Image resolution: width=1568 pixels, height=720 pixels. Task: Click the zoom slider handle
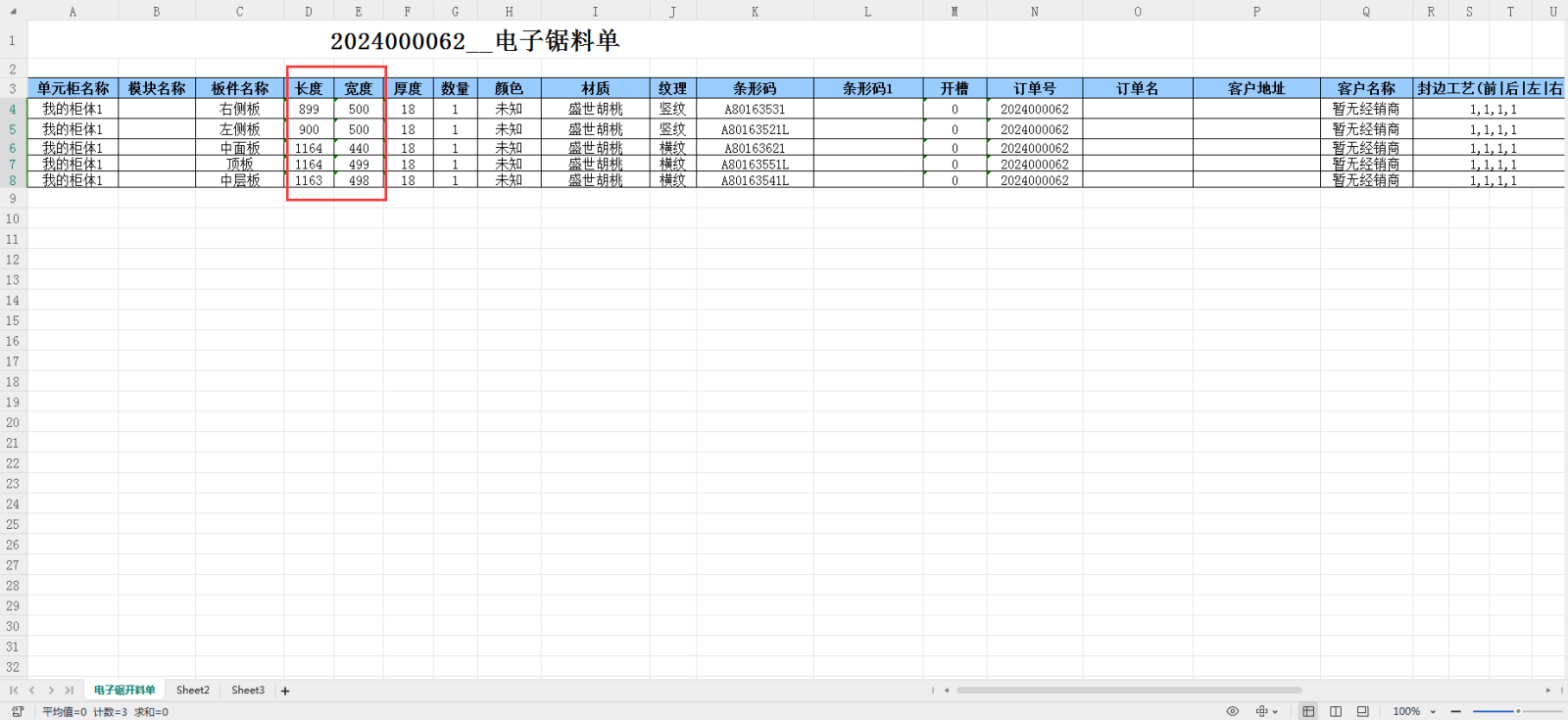tap(1518, 711)
